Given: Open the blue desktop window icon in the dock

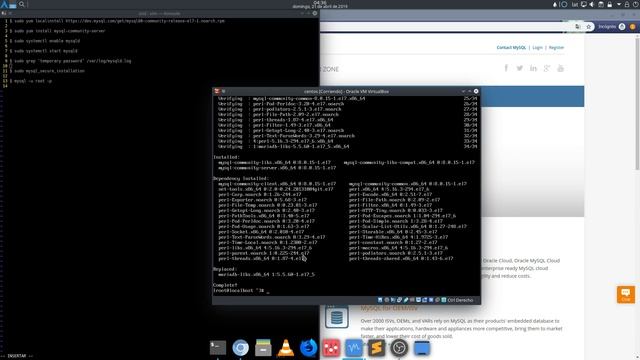Looking at the screenshot, I should pyautogui.click(x=422, y=348).
